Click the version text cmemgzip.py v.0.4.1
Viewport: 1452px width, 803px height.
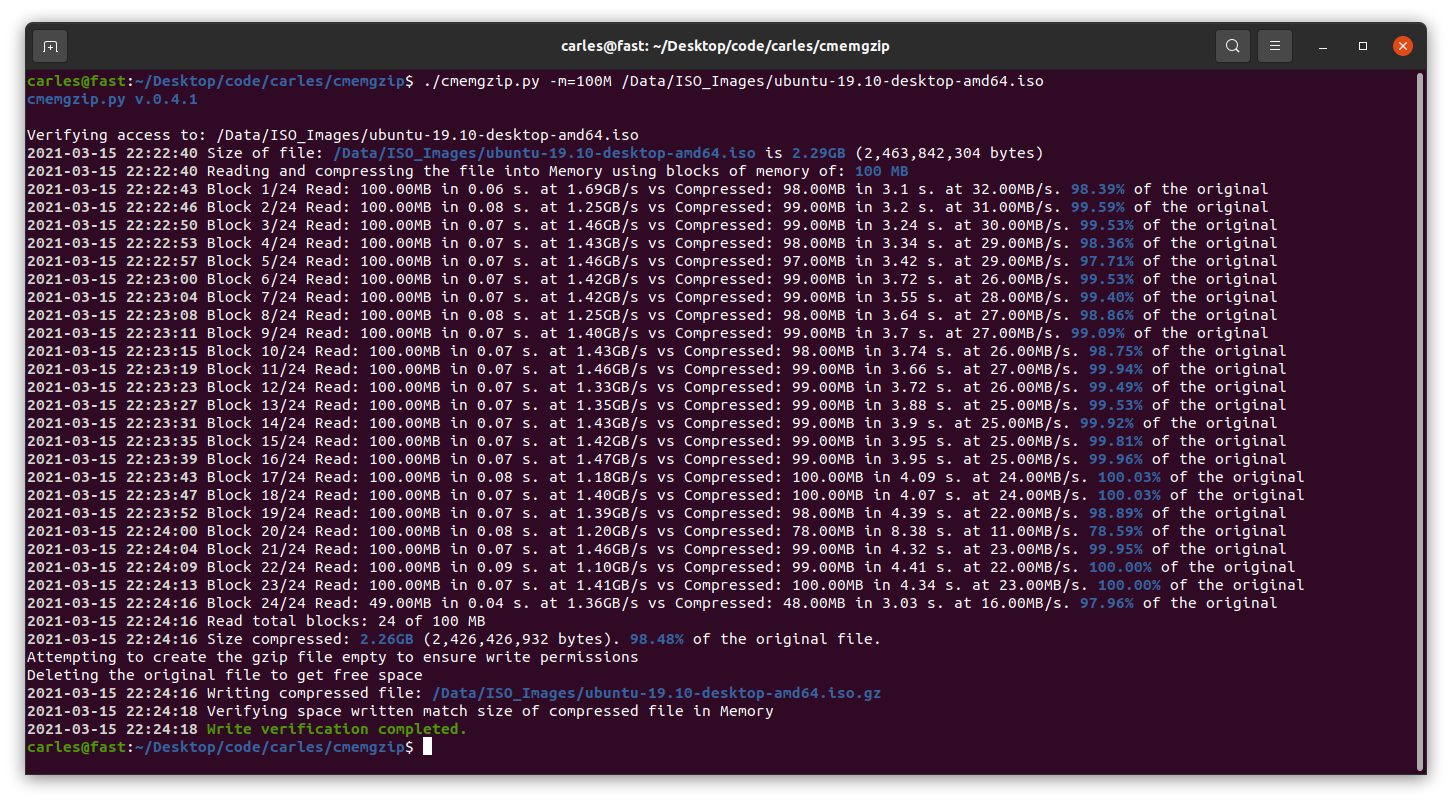[x=112, y=99]
